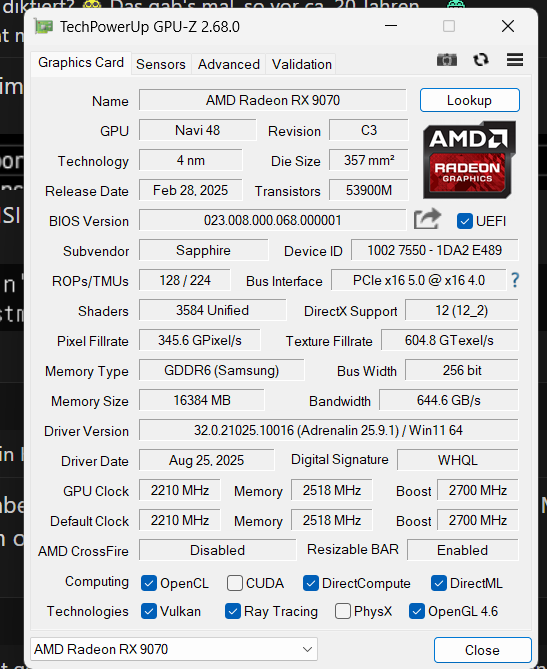The width and height of the screenshot is (547, 669).
Task: Click the GPU-Z title bar app icon
Action: [x=44, y=27]
